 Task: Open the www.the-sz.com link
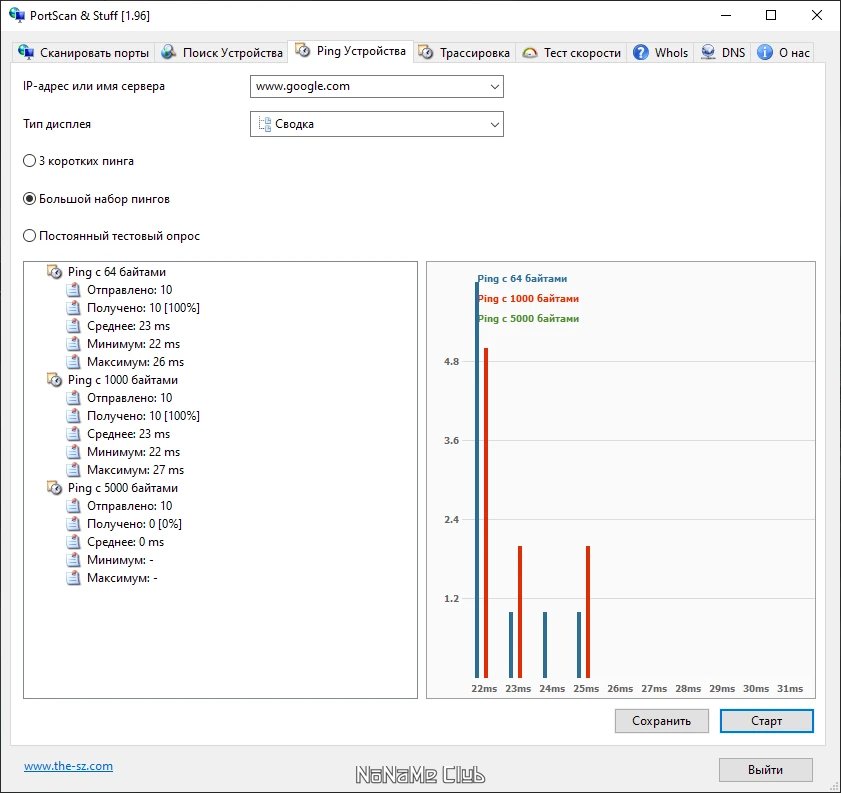(69, 766)
